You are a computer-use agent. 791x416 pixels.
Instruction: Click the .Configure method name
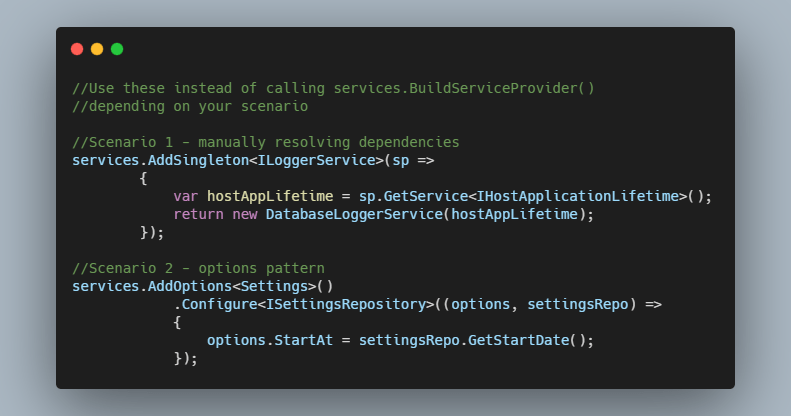pyautogui.click(x=215, y=305)
